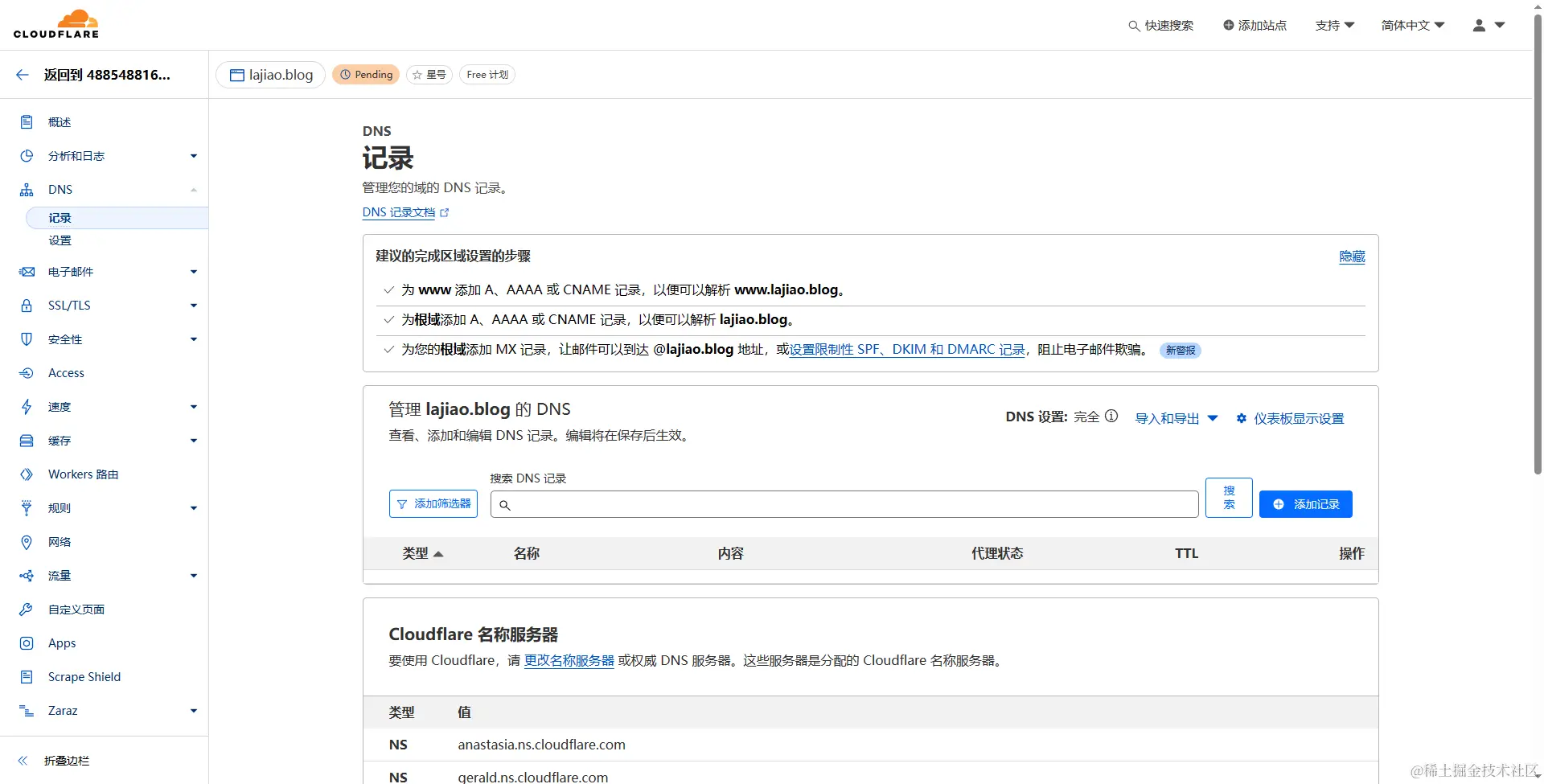Click the Free 计划 badge
Screen dimensions: 1544x784
[x=487, y=75]
